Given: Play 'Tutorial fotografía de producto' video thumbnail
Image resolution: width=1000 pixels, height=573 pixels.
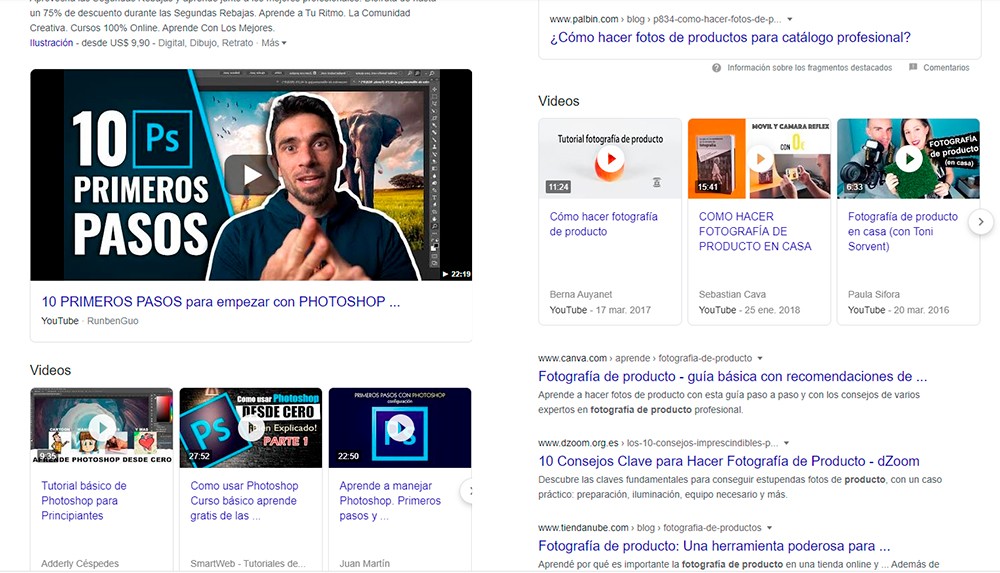Looking at the screenshot, I should pyautogui.click(x=610, y=158).
